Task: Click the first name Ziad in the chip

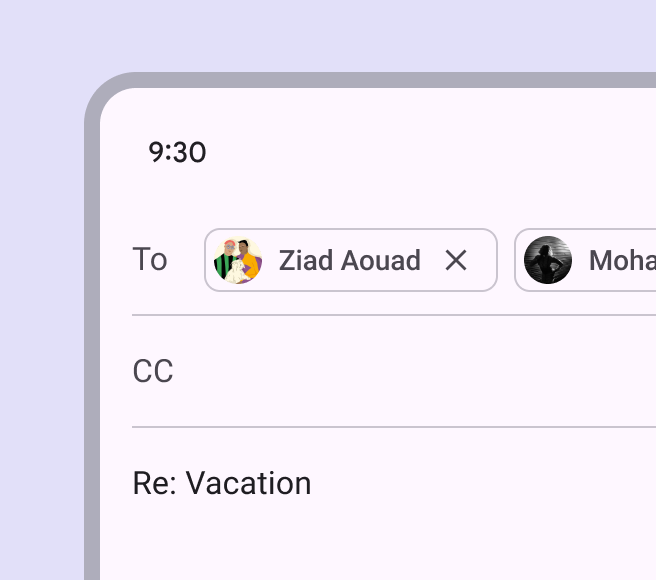Action: click(307, 260)
